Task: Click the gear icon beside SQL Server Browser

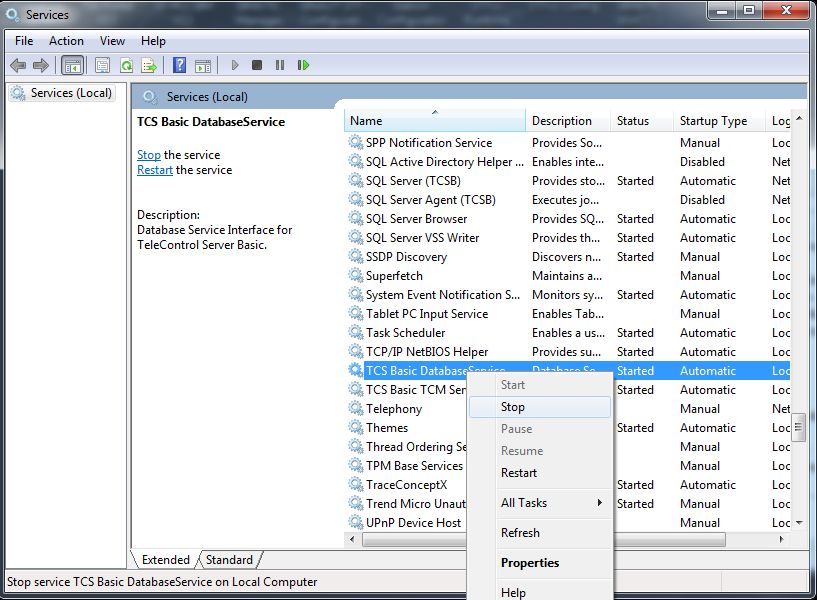Action: click(356, 219)
